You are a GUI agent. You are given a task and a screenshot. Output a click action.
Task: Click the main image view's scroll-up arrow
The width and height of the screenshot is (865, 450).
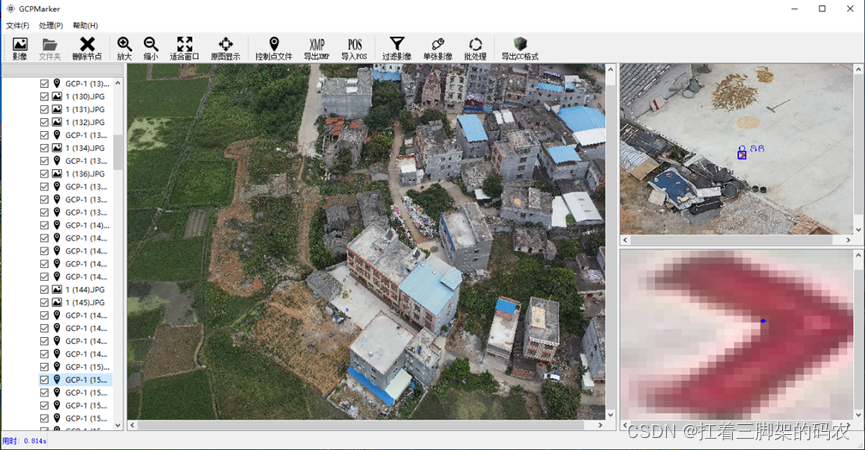click(611, 69)
